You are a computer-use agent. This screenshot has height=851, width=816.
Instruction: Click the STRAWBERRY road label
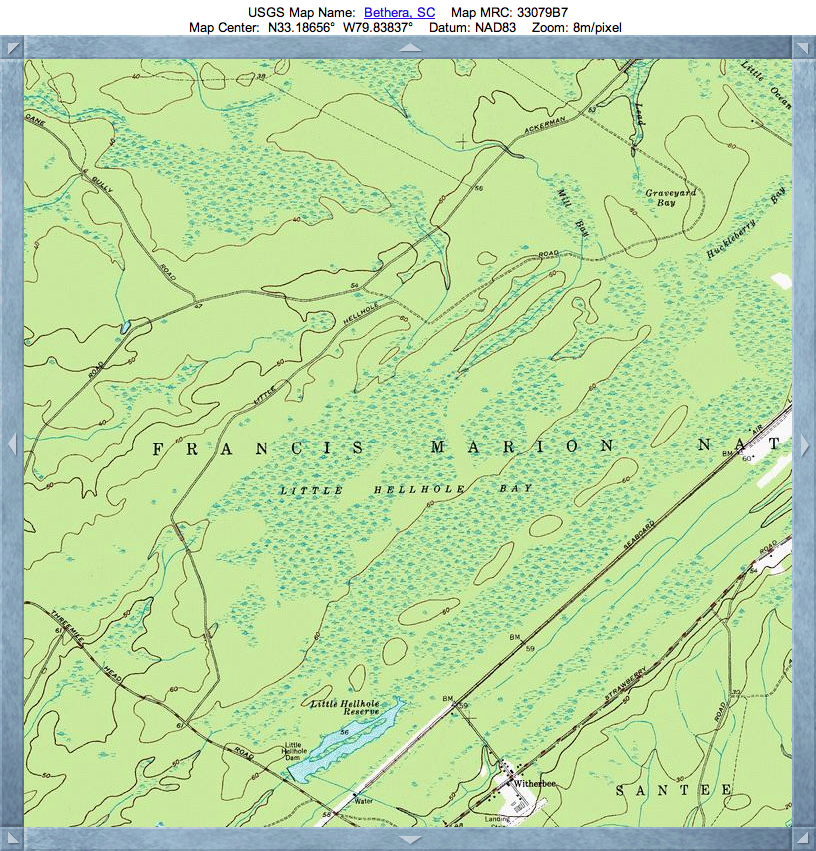pos(625,683)
